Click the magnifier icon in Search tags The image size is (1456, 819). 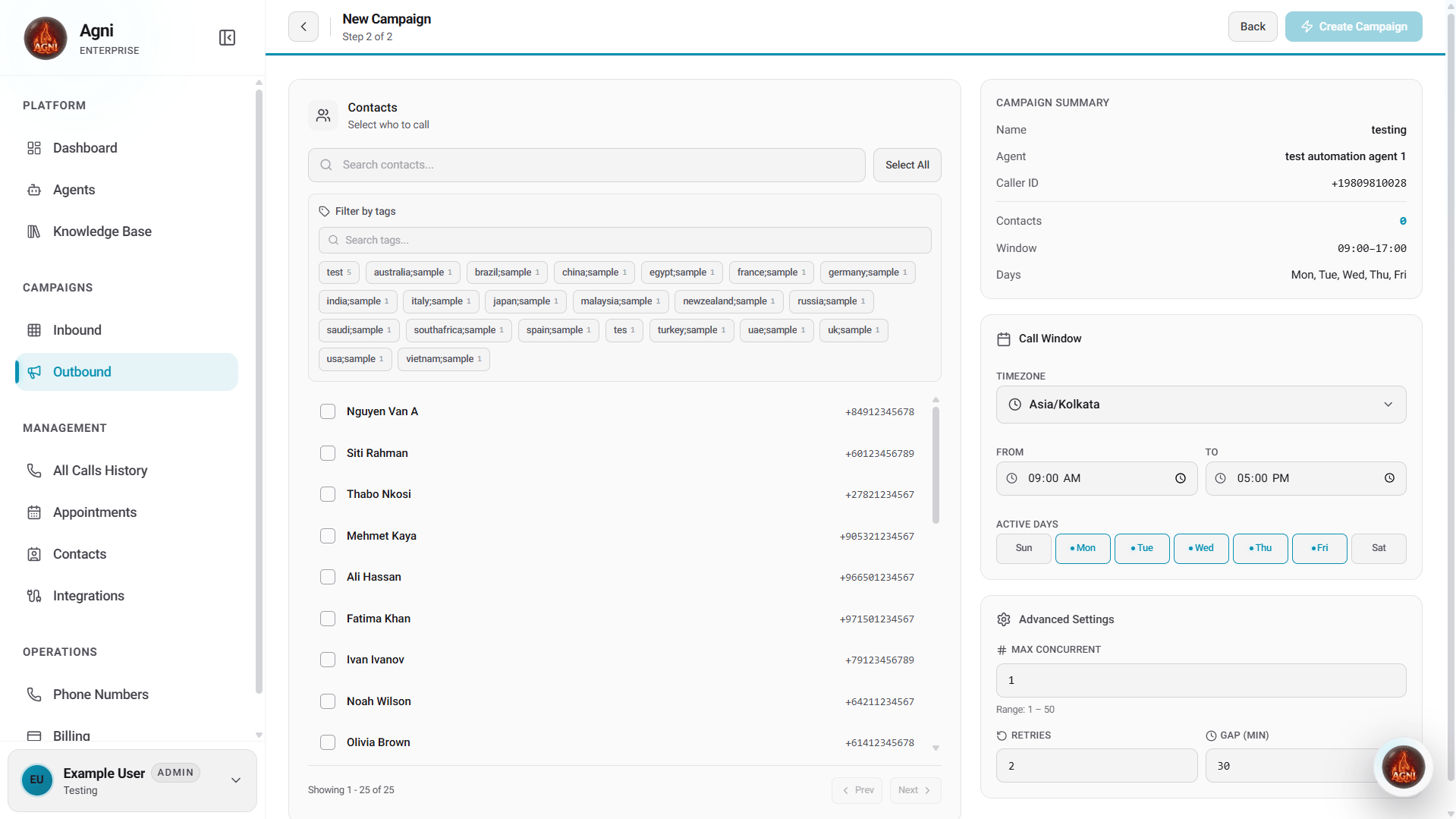pos(333,240)
